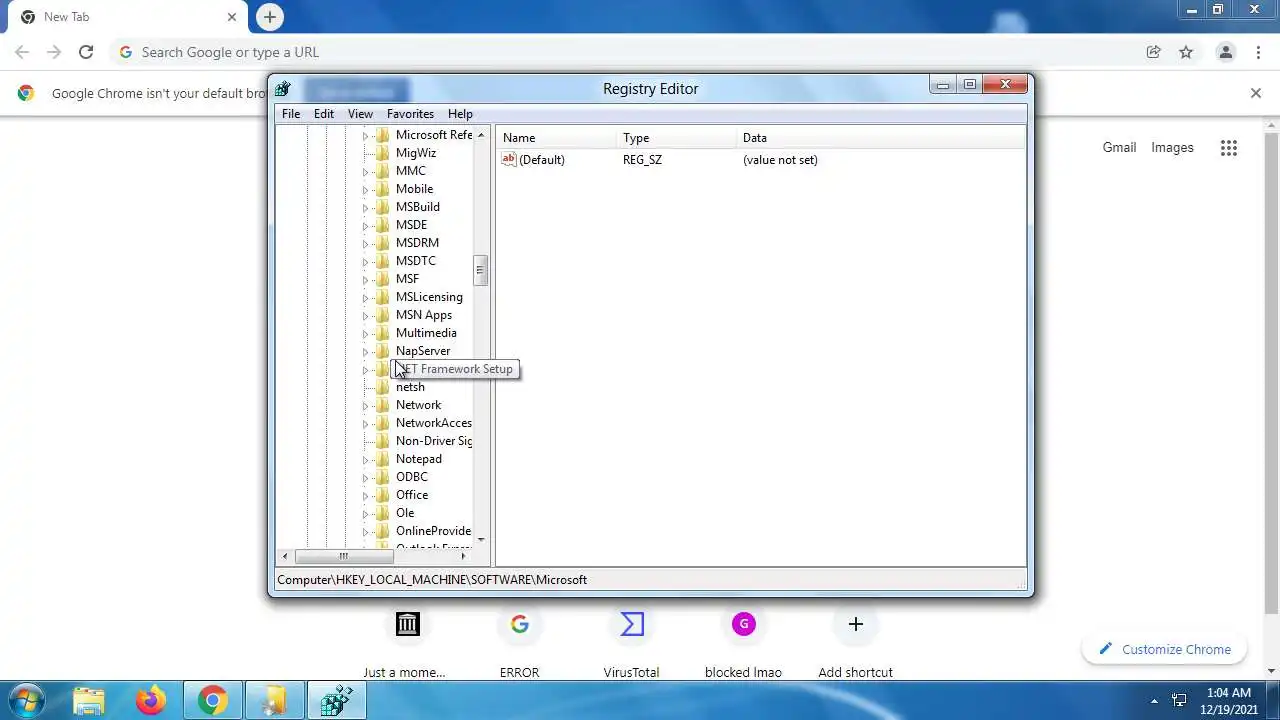Click the tree scroll up arrow
Viewport: 1280px width, 720px height.
click(x=481, y=135)
